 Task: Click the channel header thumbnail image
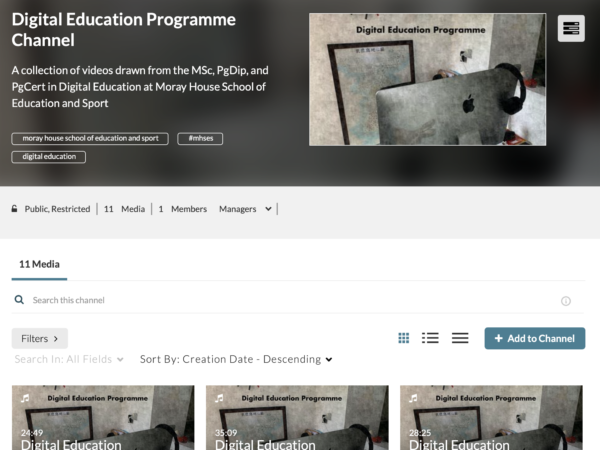tap(427, 80)
